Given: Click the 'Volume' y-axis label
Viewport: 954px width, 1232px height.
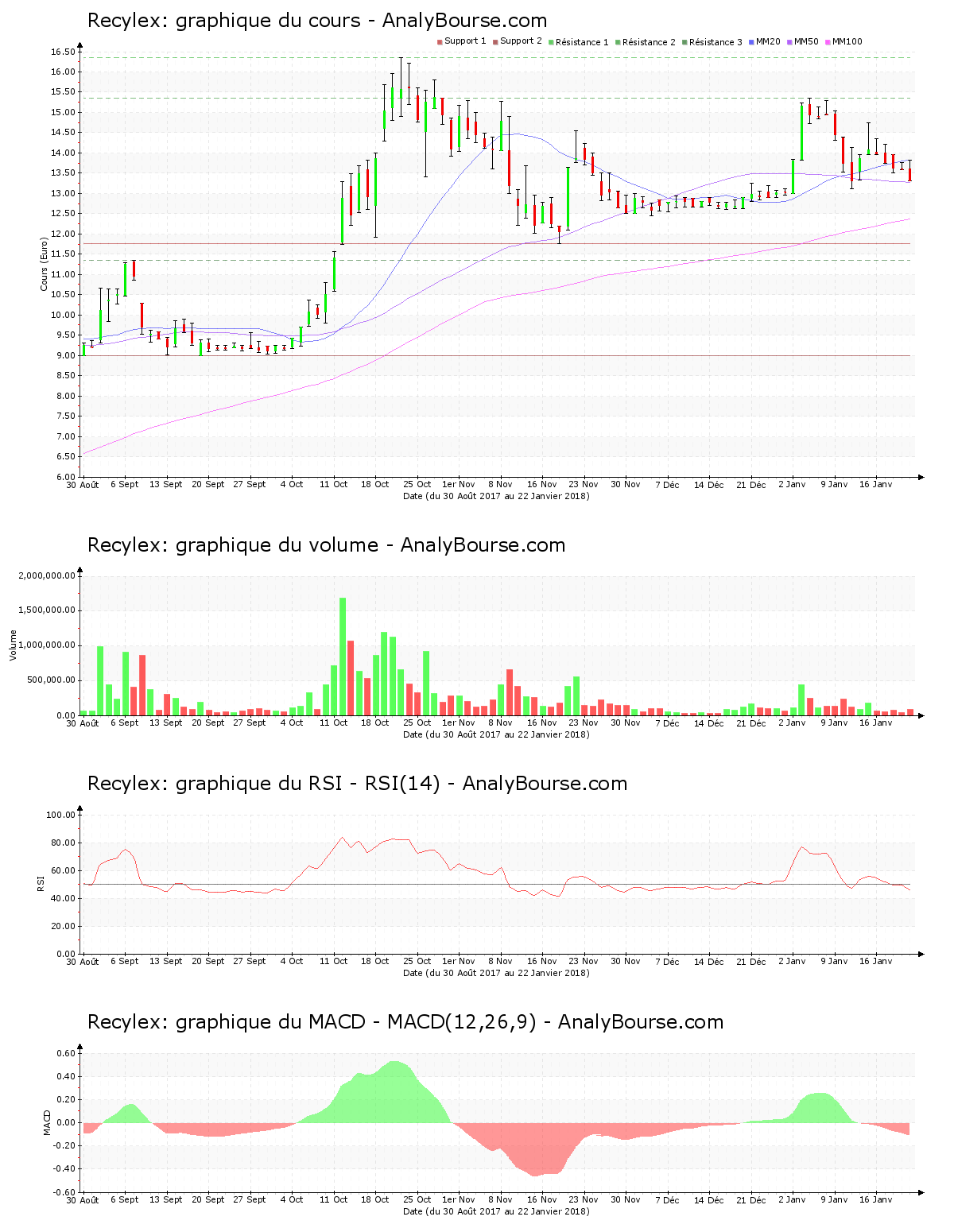Looking at the screenshot, I should pyautogui.click(x=13, y=645).
